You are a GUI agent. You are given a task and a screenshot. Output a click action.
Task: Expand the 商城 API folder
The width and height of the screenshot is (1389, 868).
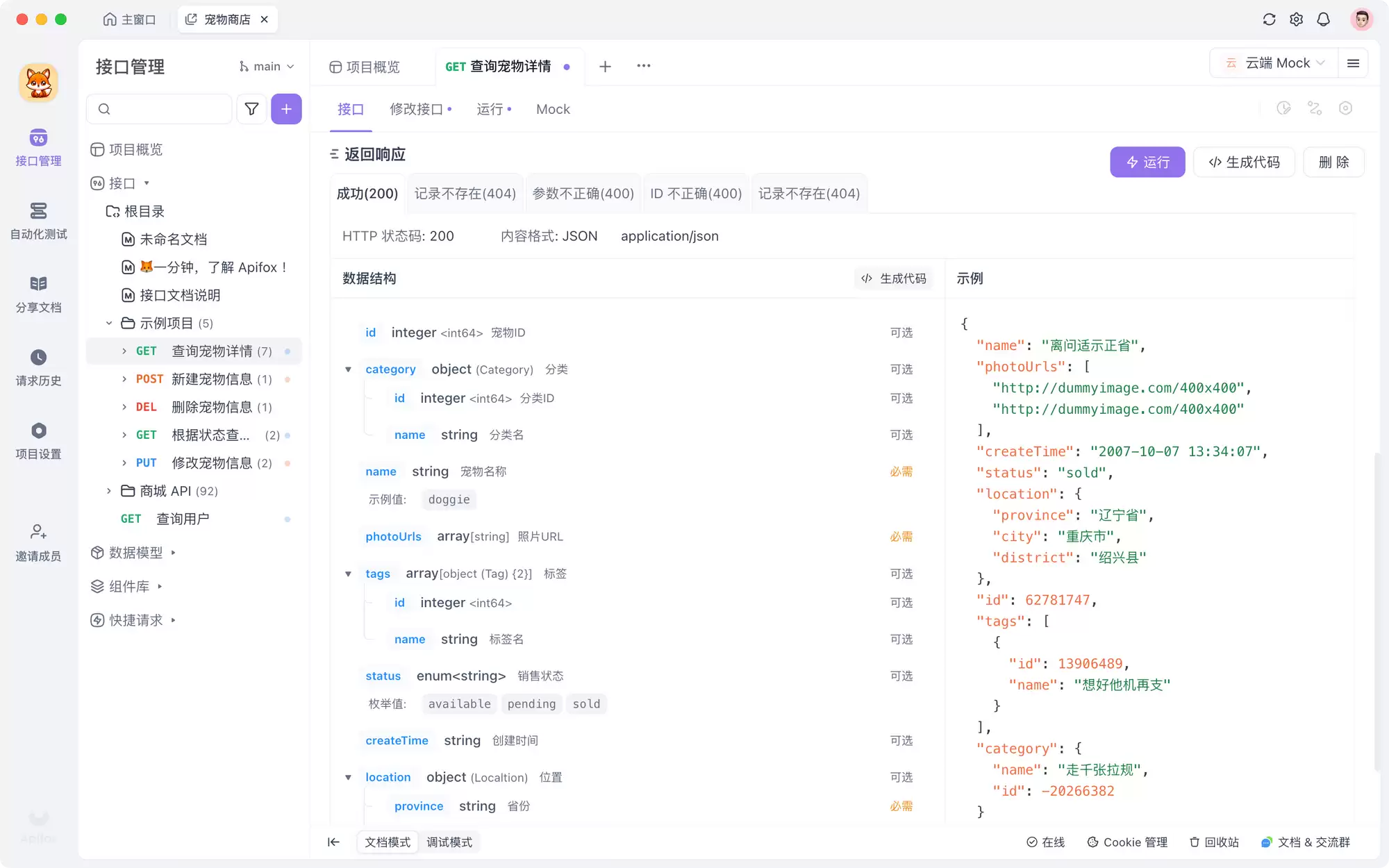pyautogui.click(x=109, y=492)
